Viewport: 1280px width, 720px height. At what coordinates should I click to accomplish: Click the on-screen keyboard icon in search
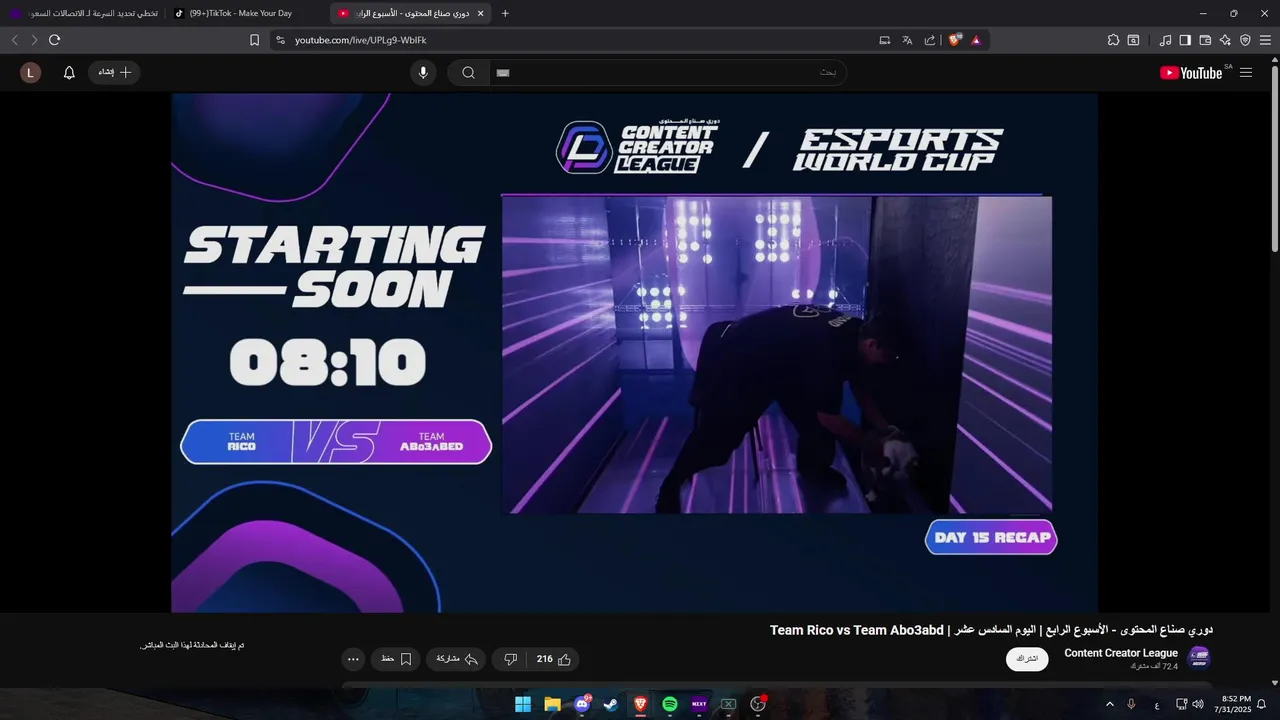coord(503,72)
